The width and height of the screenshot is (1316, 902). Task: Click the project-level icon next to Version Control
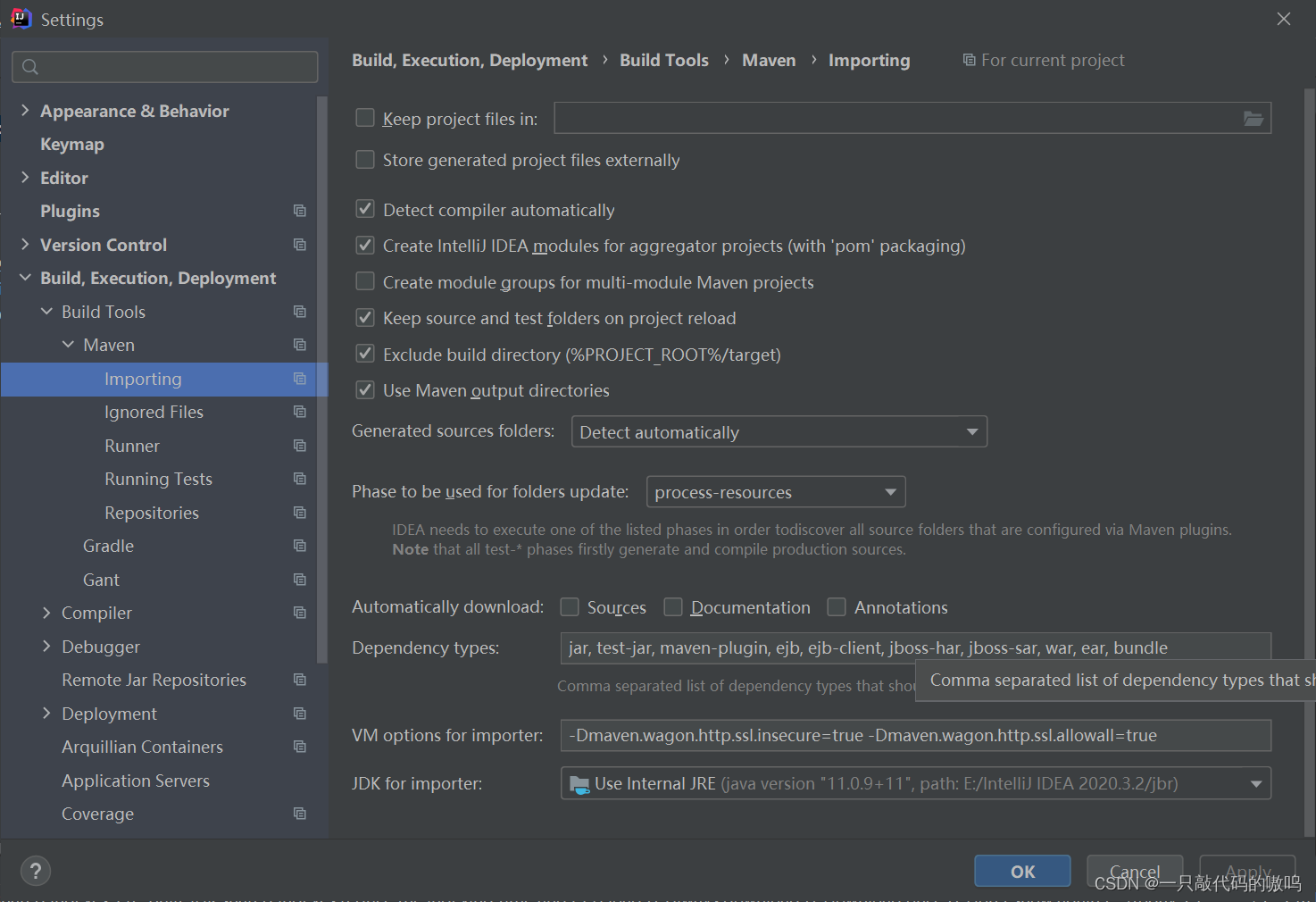pos(300,245)
